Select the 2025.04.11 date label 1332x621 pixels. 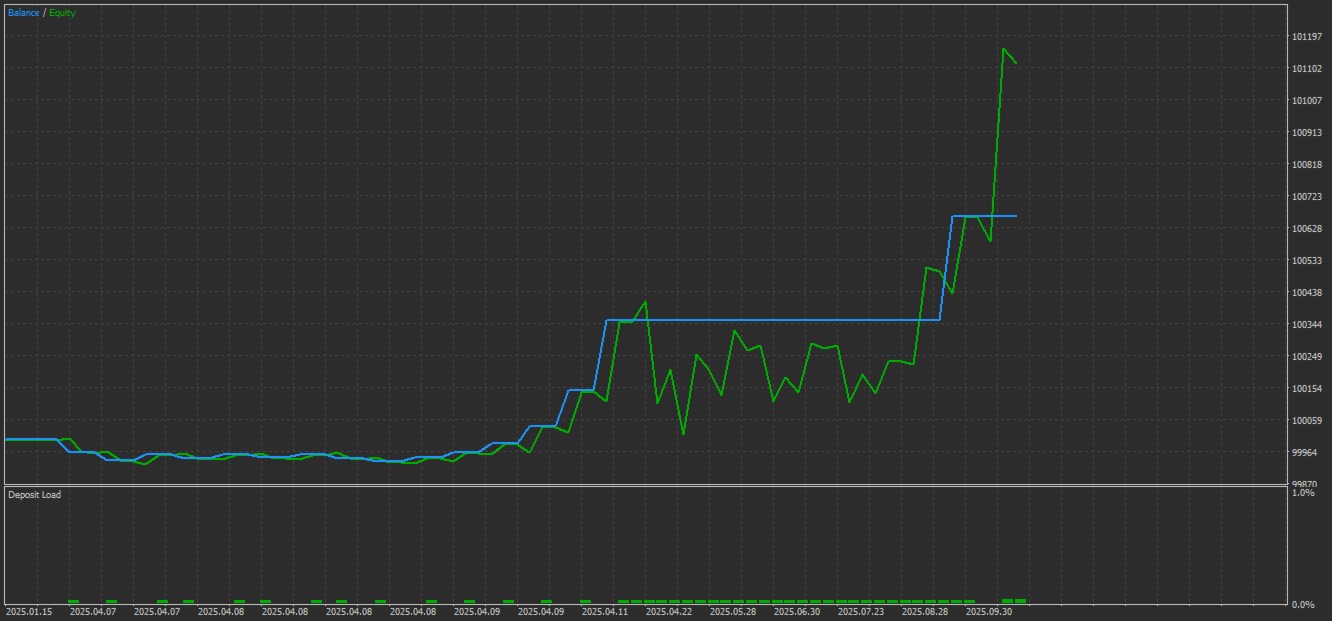pyautogui.click(x=605, y=611)
